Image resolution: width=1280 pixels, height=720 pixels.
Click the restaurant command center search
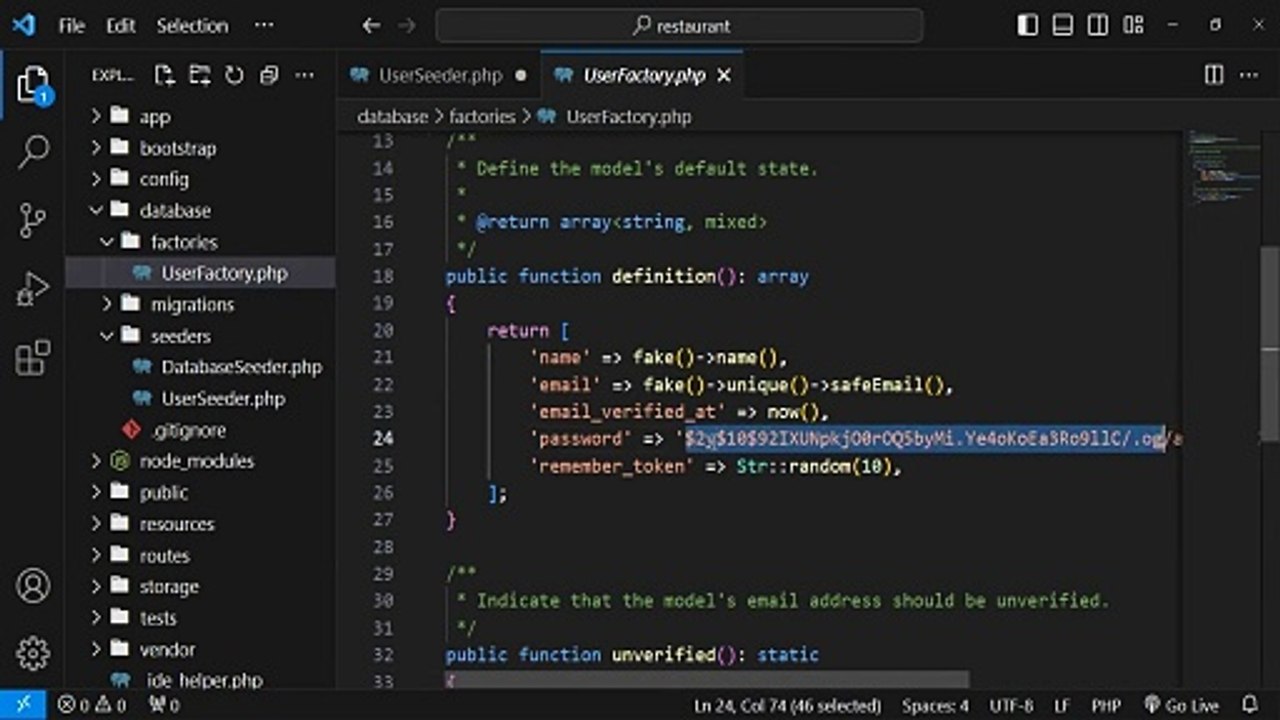pyautogui.click(x=679, y=26)
